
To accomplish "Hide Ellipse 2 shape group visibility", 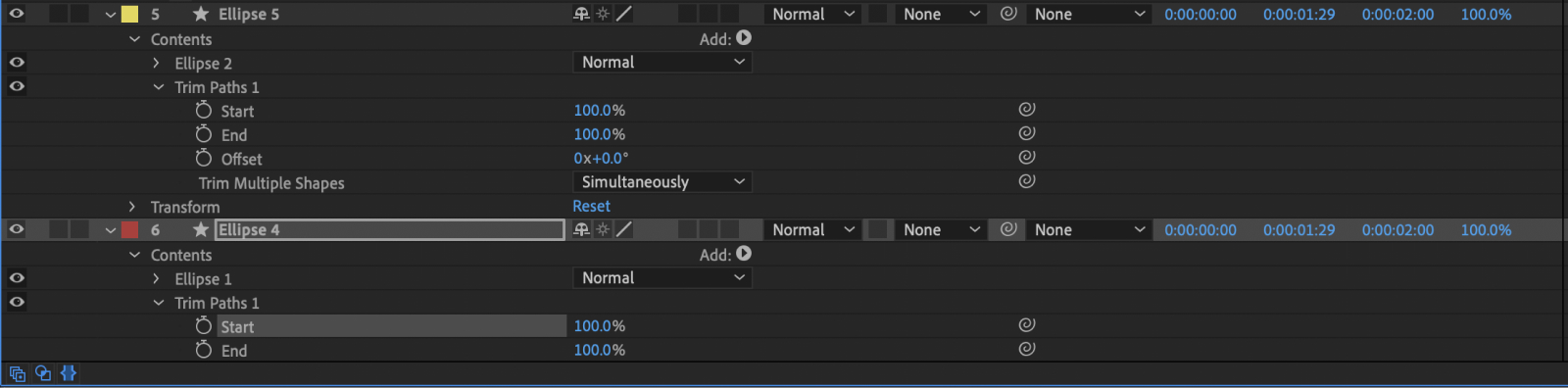I will [x=17, y=62].
